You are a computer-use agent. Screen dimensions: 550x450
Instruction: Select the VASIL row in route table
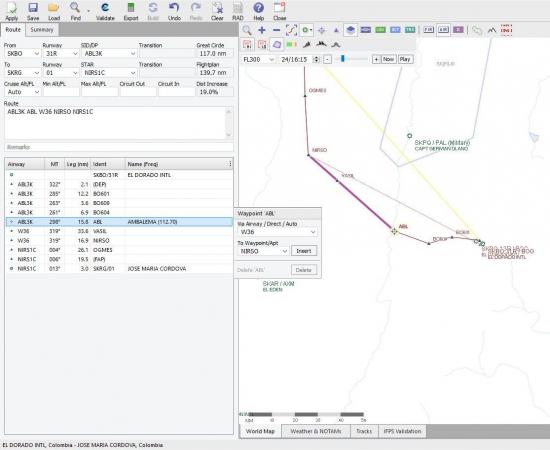119,231
